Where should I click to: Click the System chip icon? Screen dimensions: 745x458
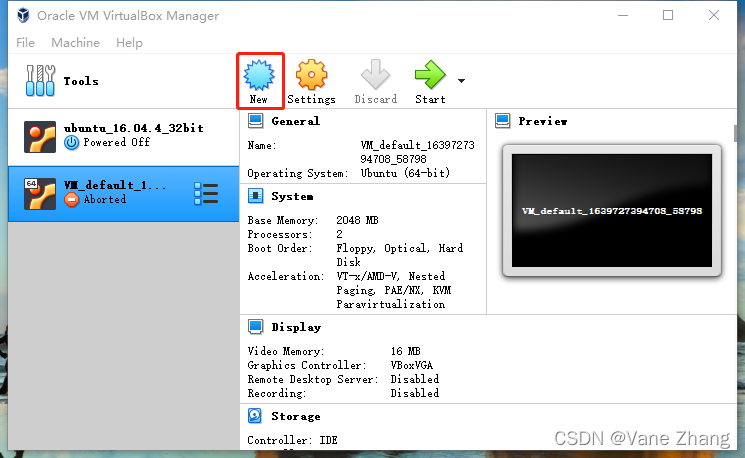(256, 196)
